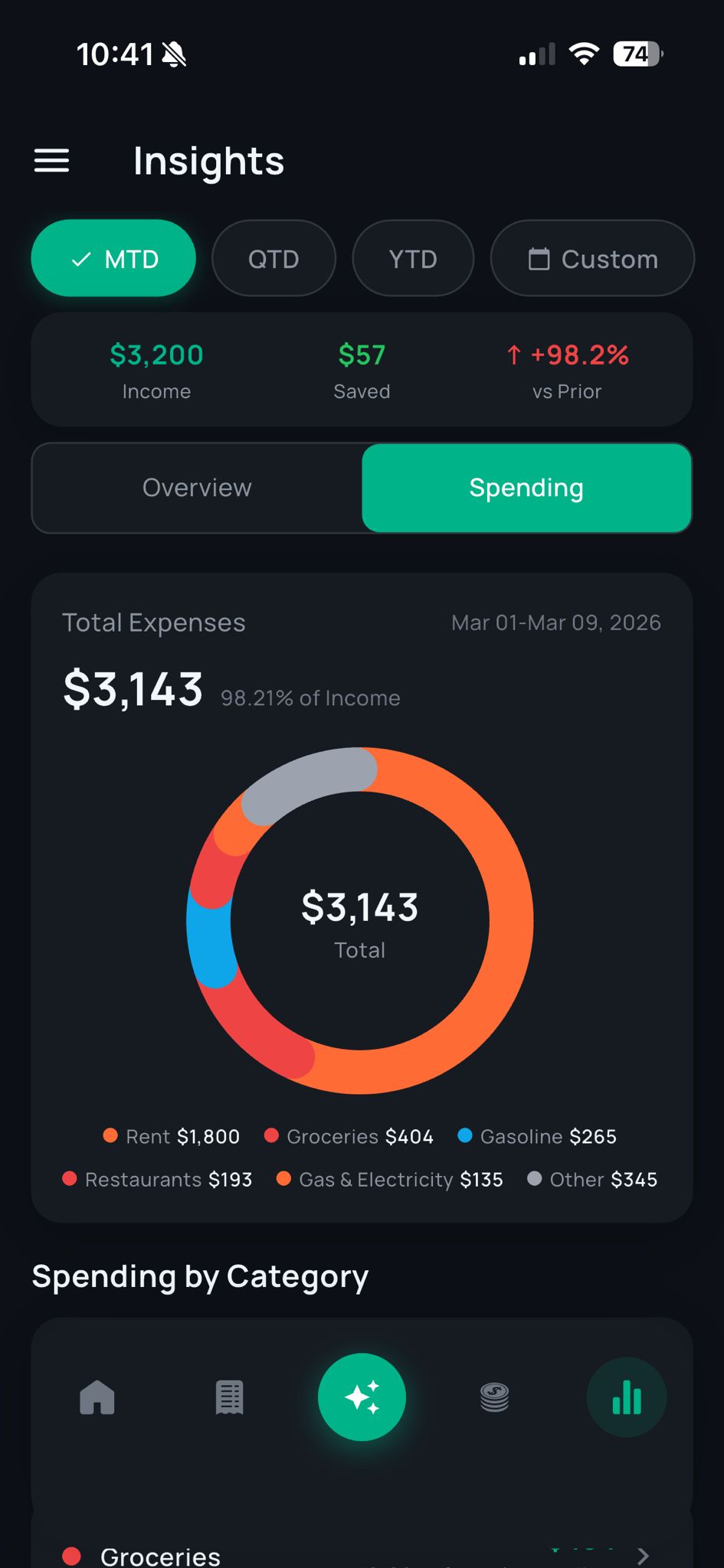Tap the donut chart total amount
The width and height of the screenshot is (724, 1568).
360,906
